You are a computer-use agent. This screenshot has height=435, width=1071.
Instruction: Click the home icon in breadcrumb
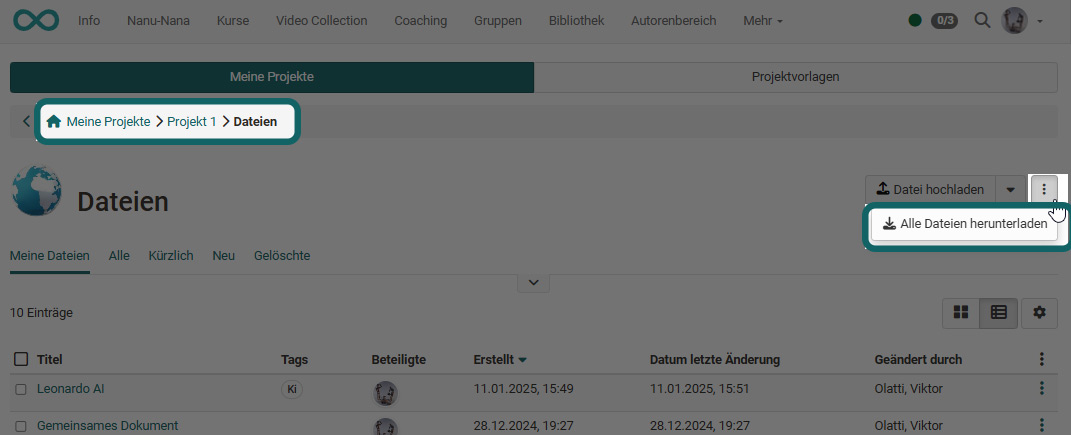[x=54, y=122]
